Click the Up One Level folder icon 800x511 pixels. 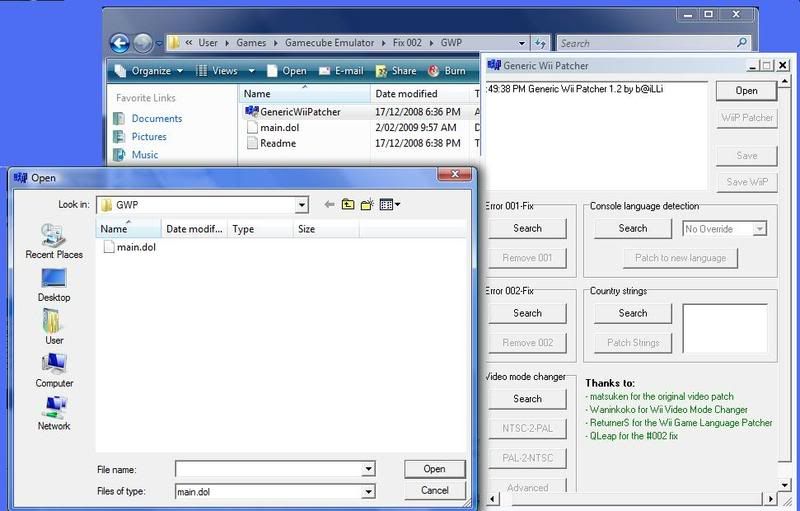click(x=348, y=205)
